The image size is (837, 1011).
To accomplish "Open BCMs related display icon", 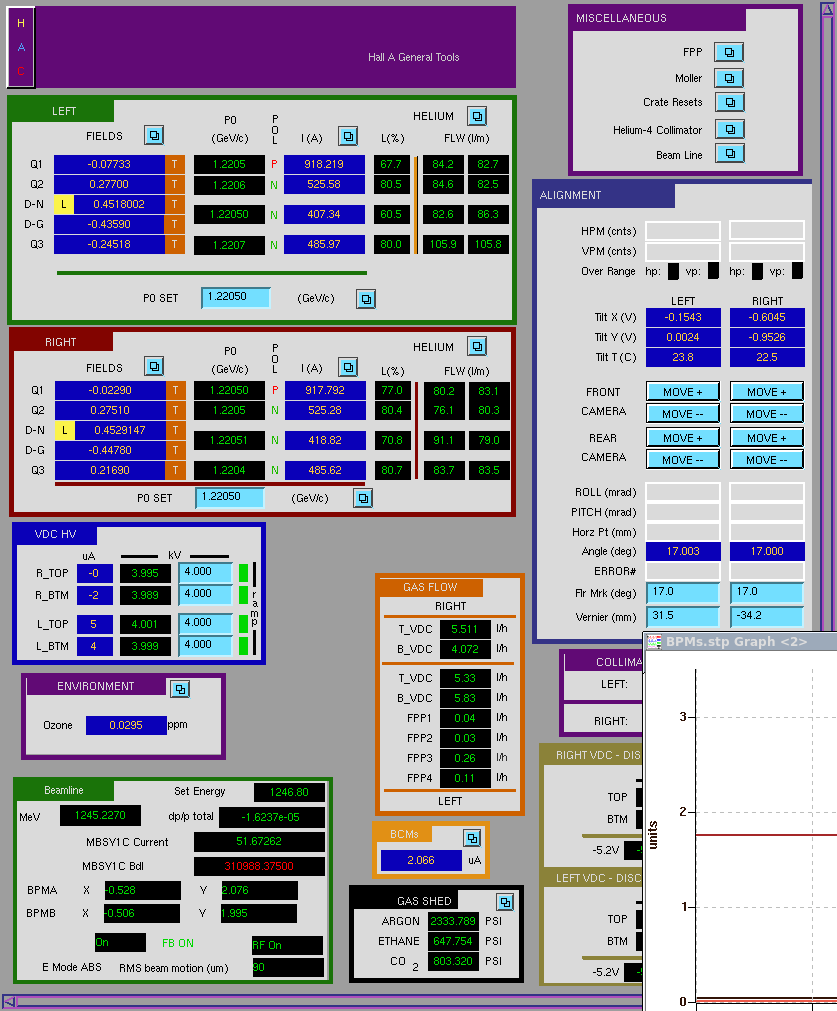I will pos(472,838).
